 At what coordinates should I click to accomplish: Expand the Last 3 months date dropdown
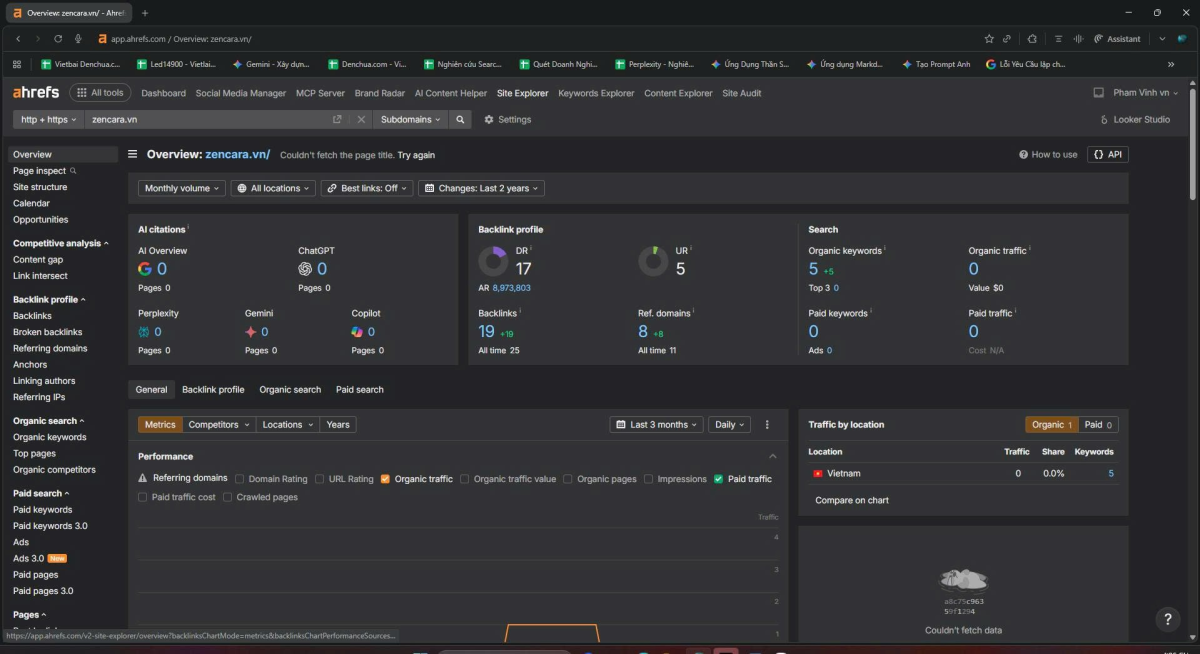tap(656, 425)
